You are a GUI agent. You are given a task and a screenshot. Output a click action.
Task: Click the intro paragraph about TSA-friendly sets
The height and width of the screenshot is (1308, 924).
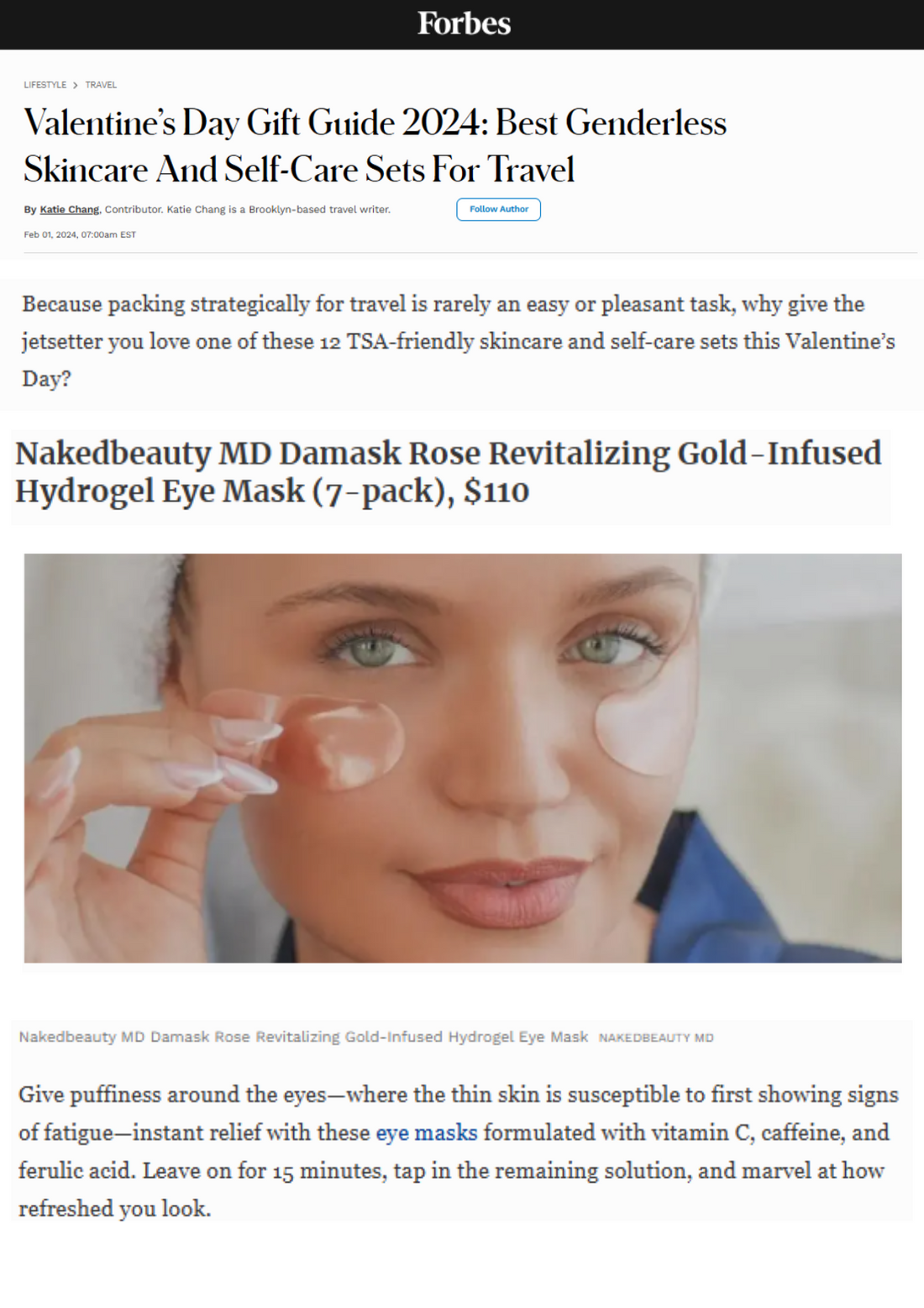point(459,341)
